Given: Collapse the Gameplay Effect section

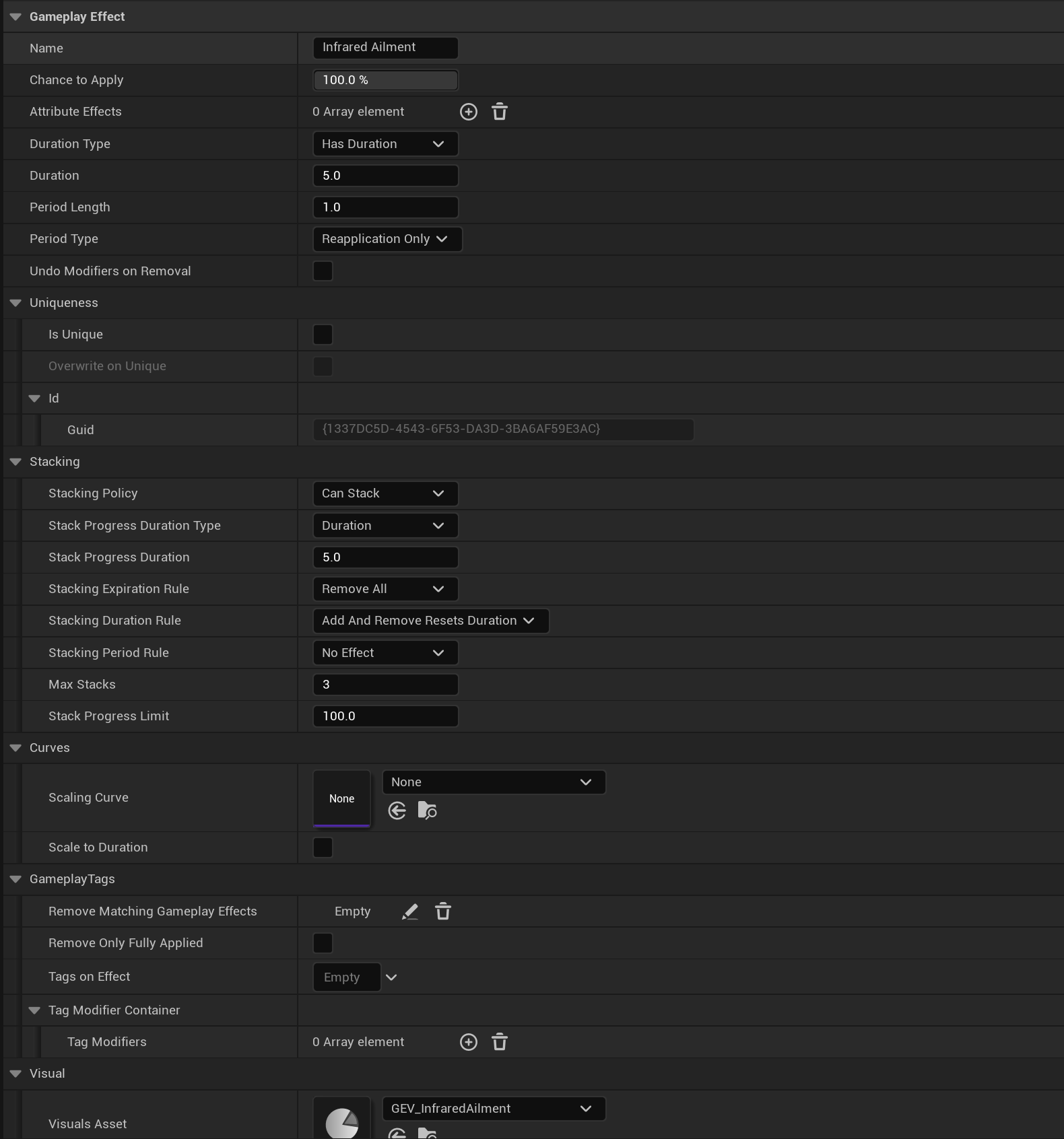Looking at the screenshot, I should pyautogui.click(x=15, y=17).
